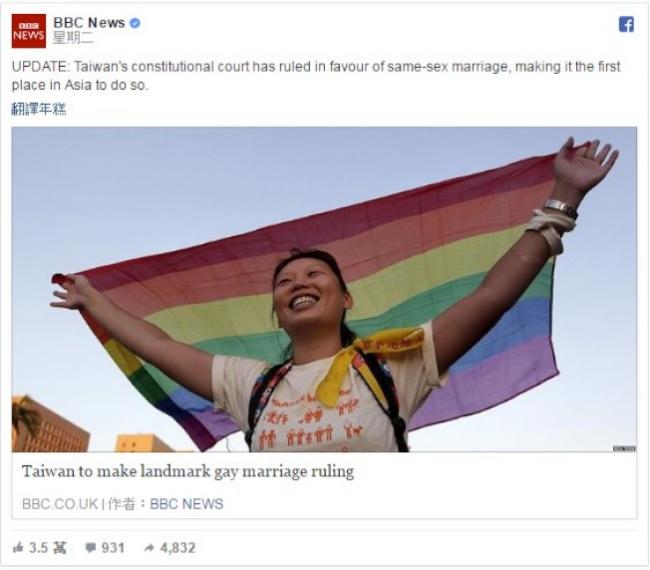
Task: Open the Facebook icon in the corner
Action: tap(626, 24)
